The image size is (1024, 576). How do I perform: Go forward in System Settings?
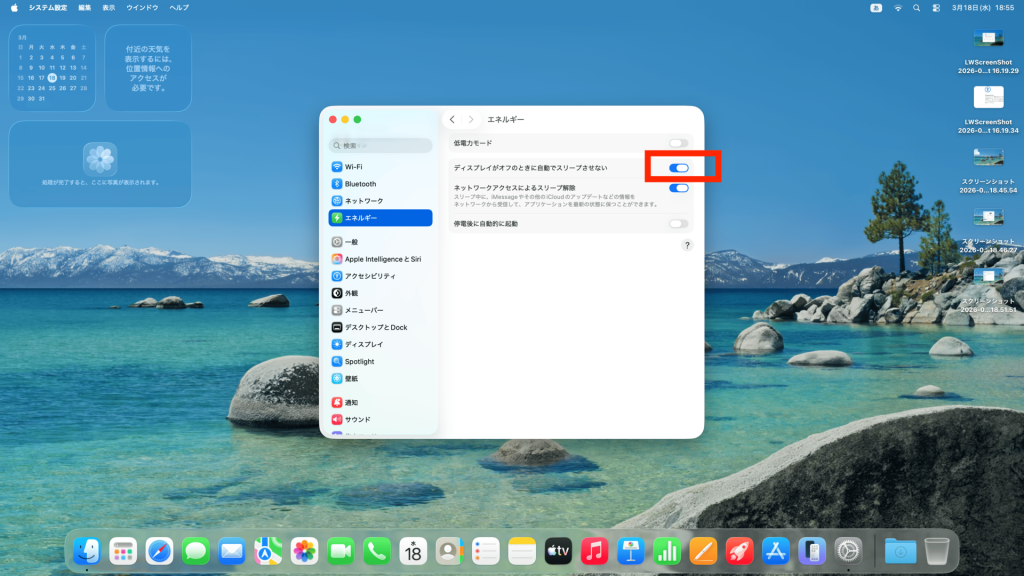coord(470,120)
